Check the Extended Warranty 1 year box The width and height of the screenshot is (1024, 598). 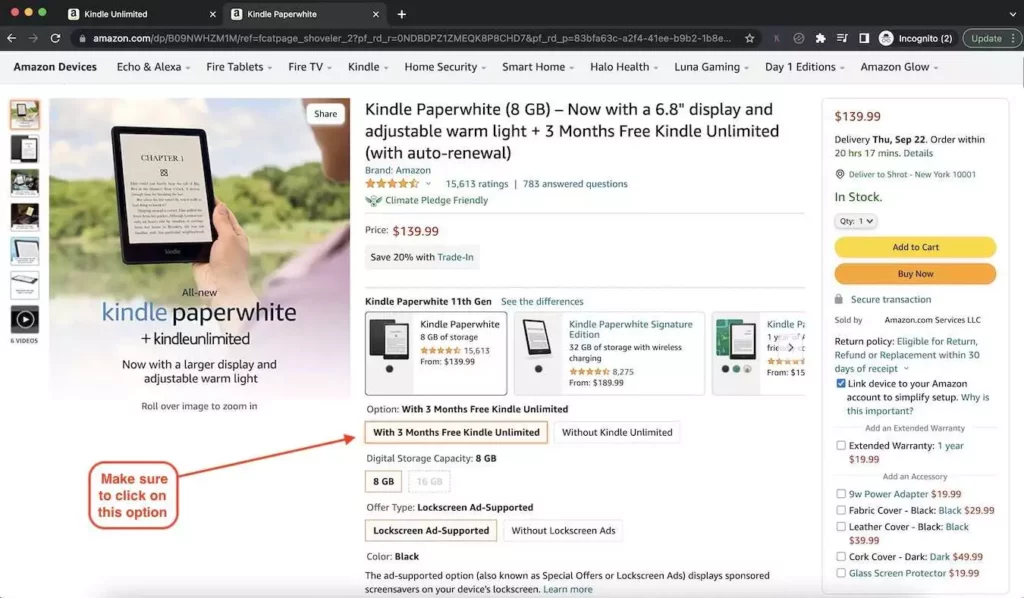coord(841,445)
